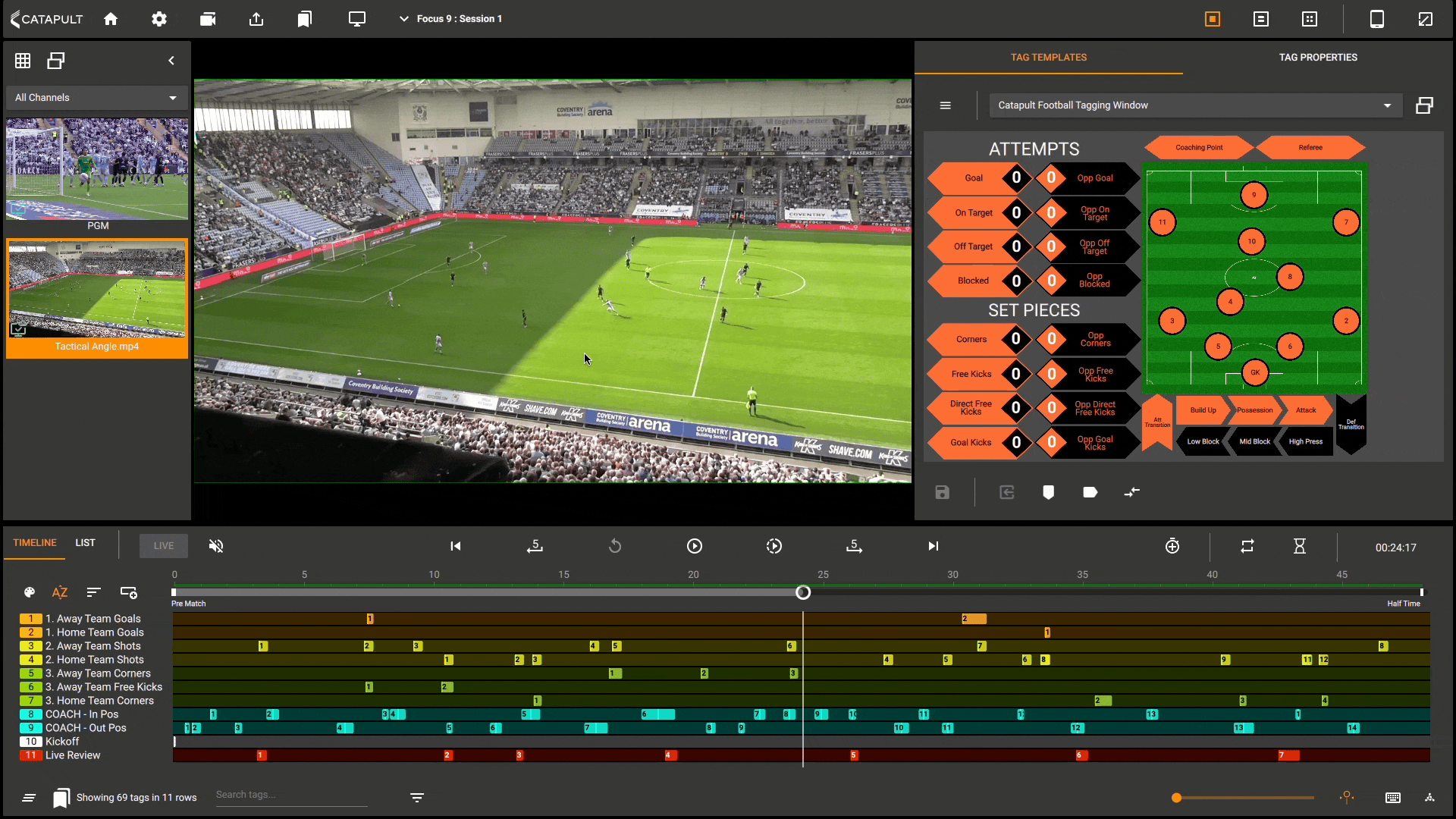Click the Coaching Point tag button

coord(1199,148)
